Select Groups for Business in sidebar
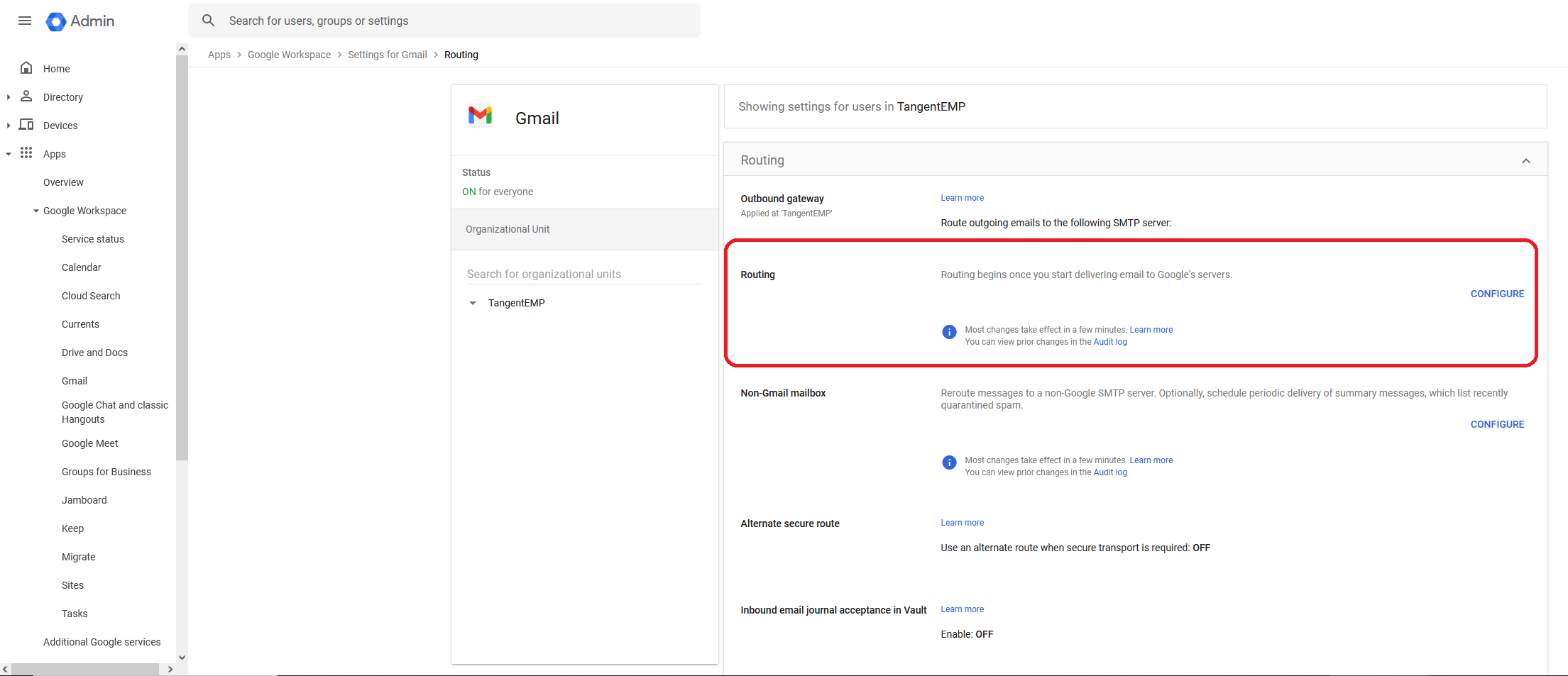Screen dimensions: 1568x676 106,472
